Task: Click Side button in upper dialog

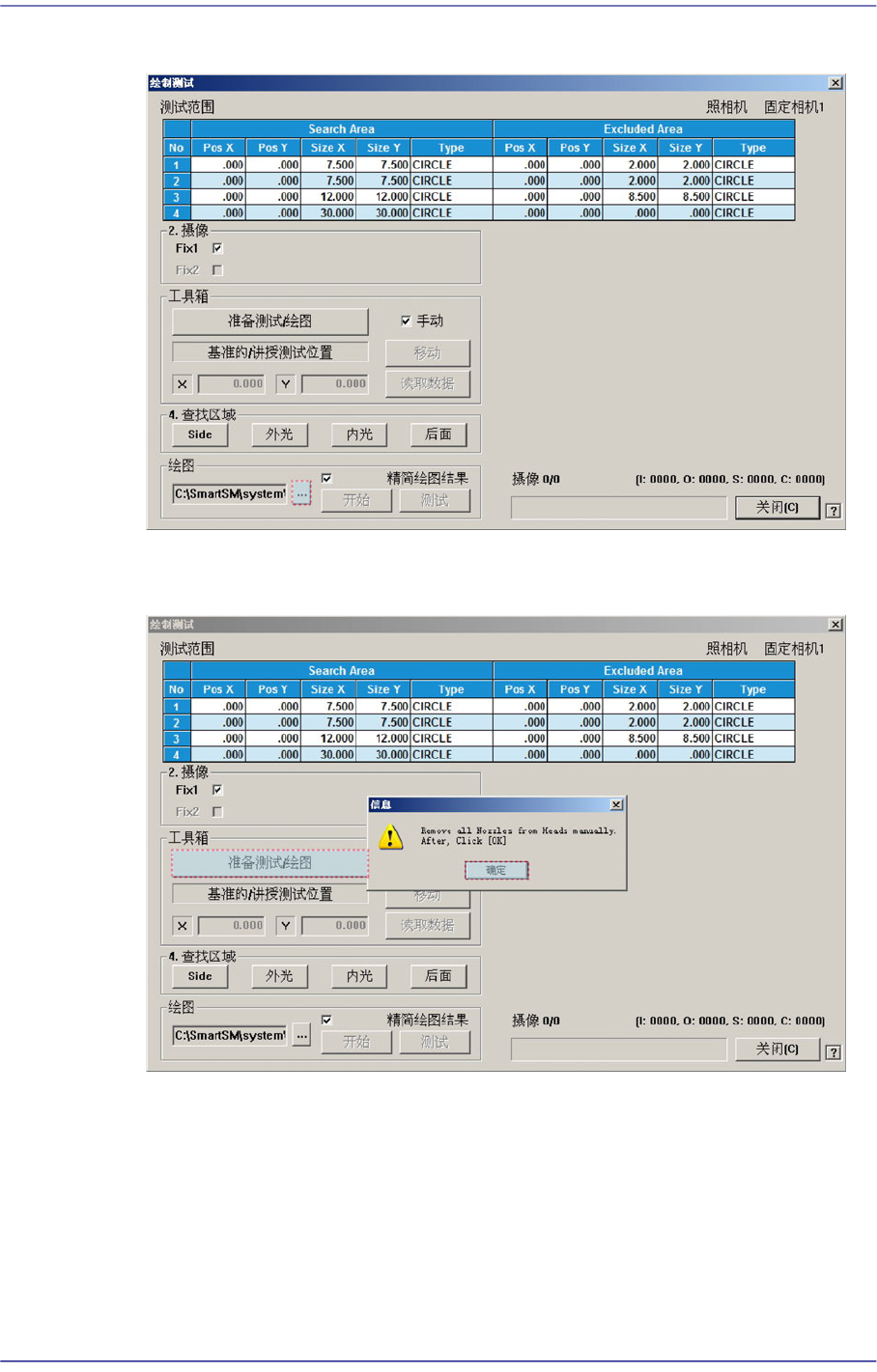Action: 200,434
